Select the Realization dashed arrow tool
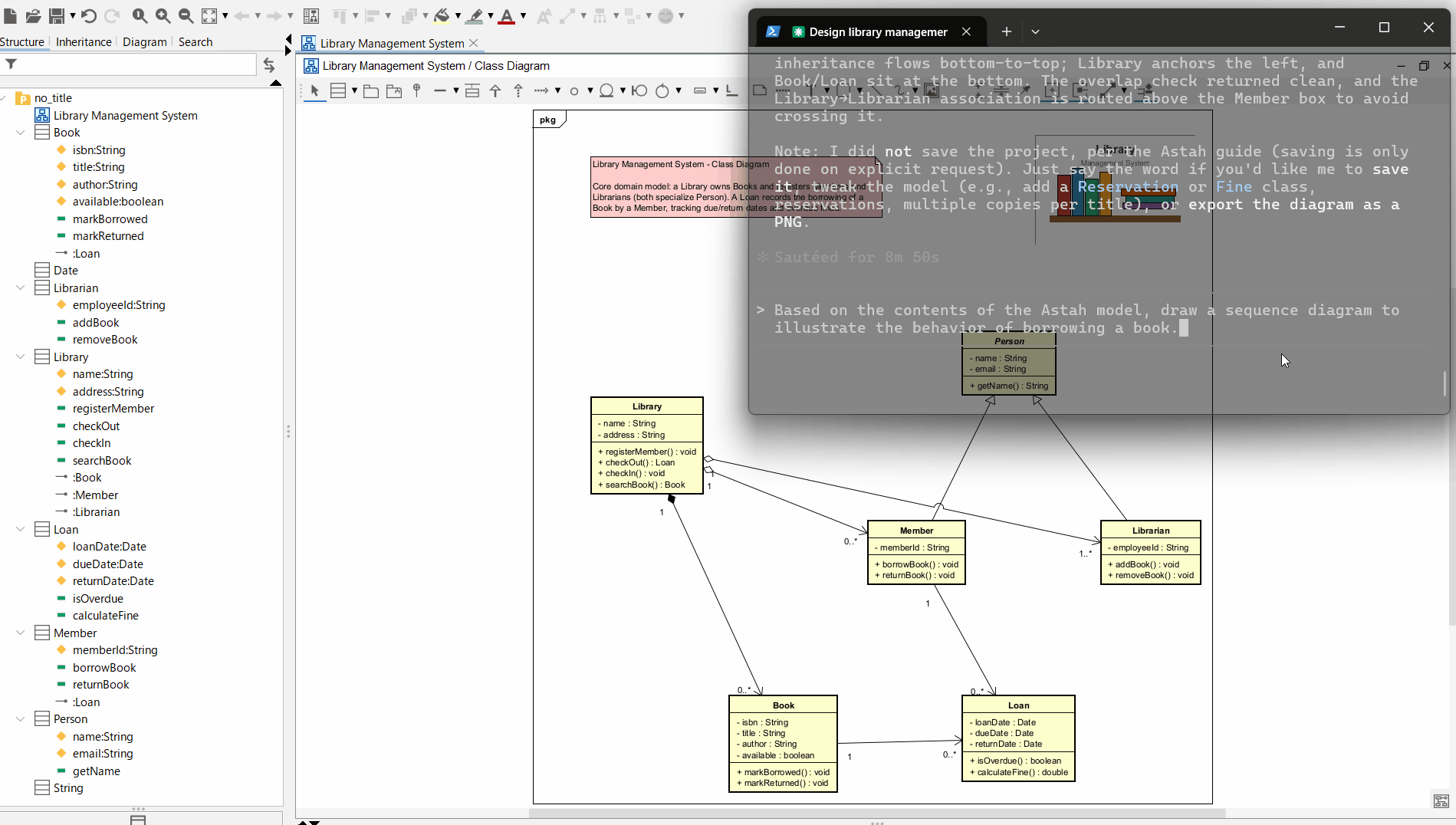This screenshot has width=1456, height=825. pos(518,90)
